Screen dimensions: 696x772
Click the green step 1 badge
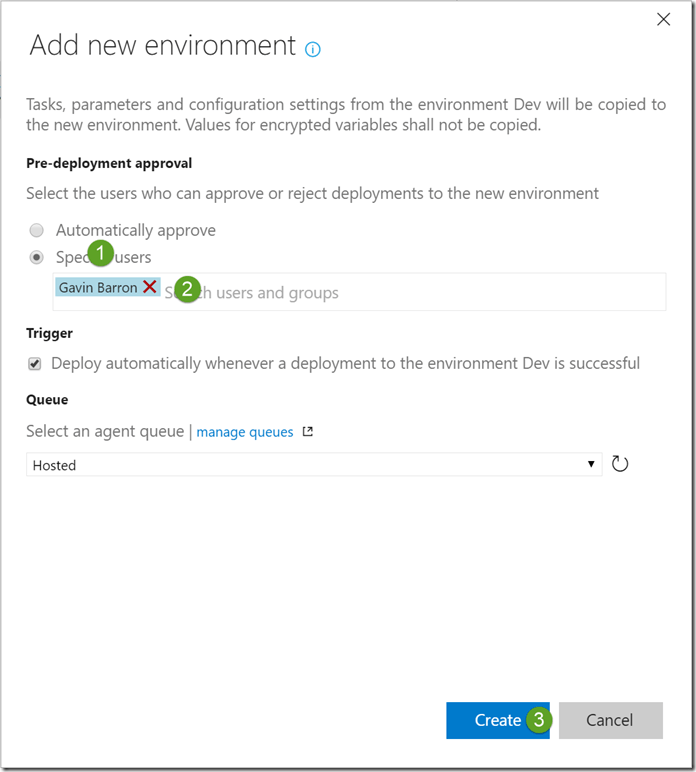tap(101, 254)
